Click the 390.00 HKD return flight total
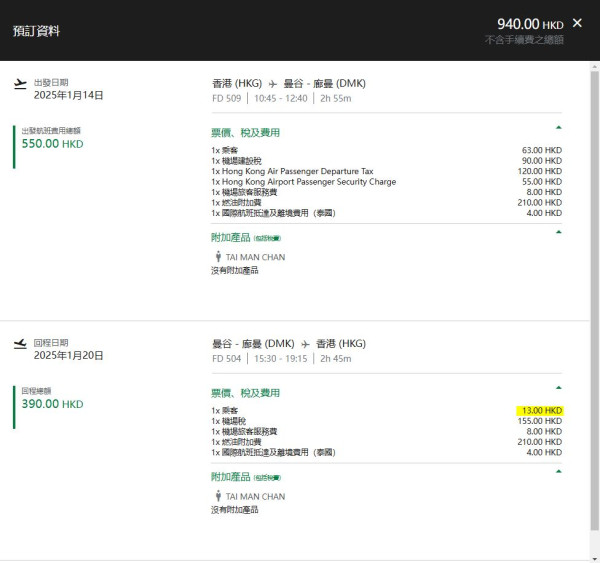Viewport: 600px width, 563px height. tap(53, 404)
